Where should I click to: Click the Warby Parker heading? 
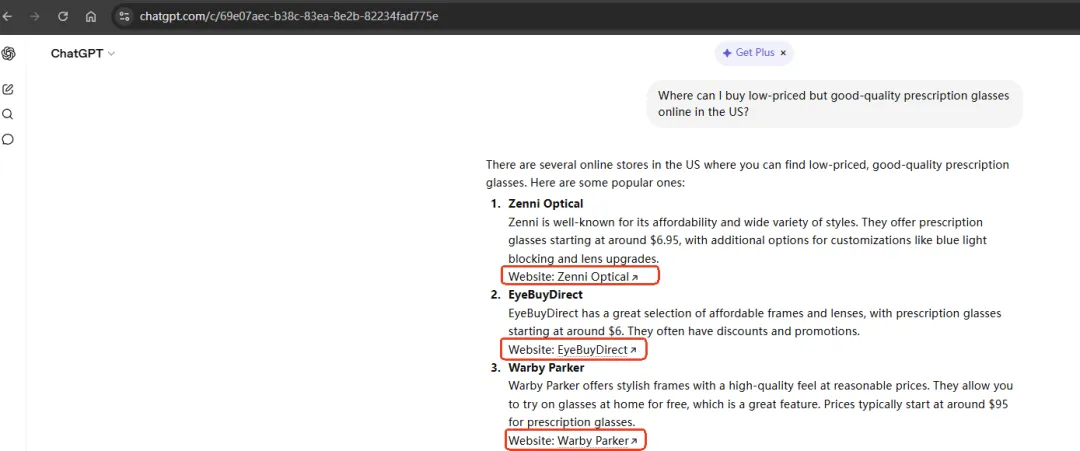coord(546,368)
